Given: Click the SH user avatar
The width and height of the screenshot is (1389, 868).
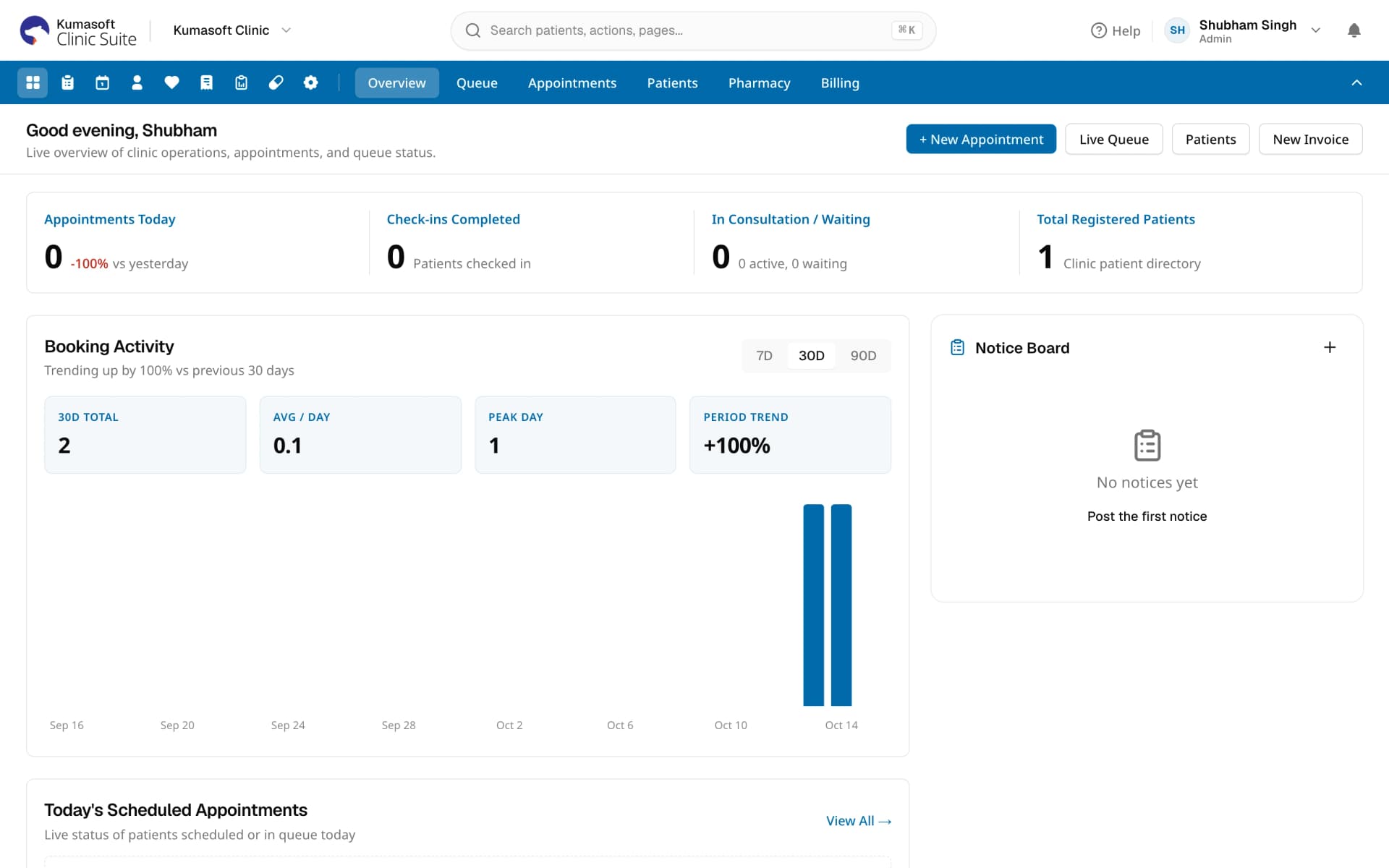Looking at the screenshot, I should [1177, 30].
